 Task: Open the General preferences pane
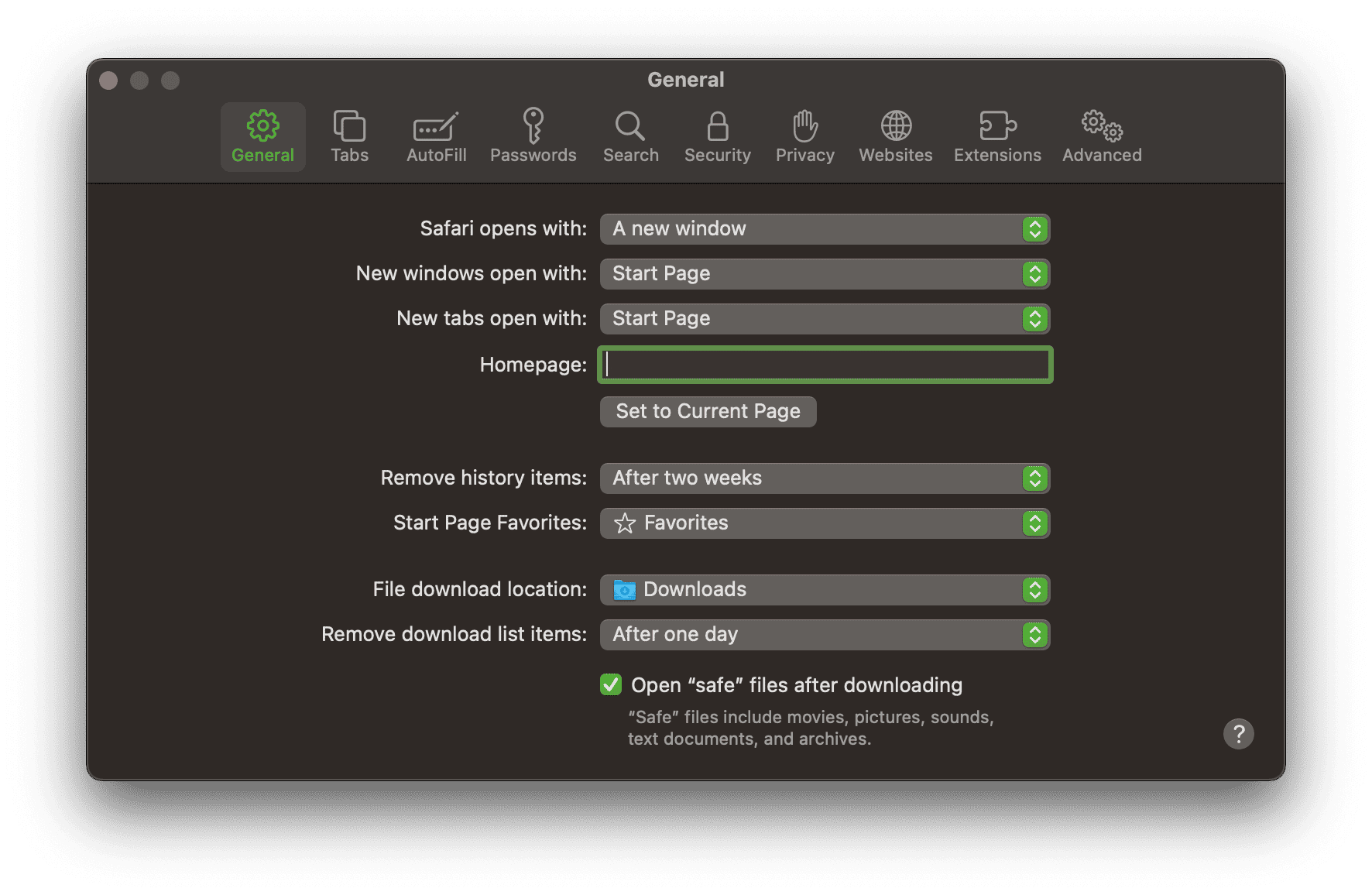tap(262, 136)
